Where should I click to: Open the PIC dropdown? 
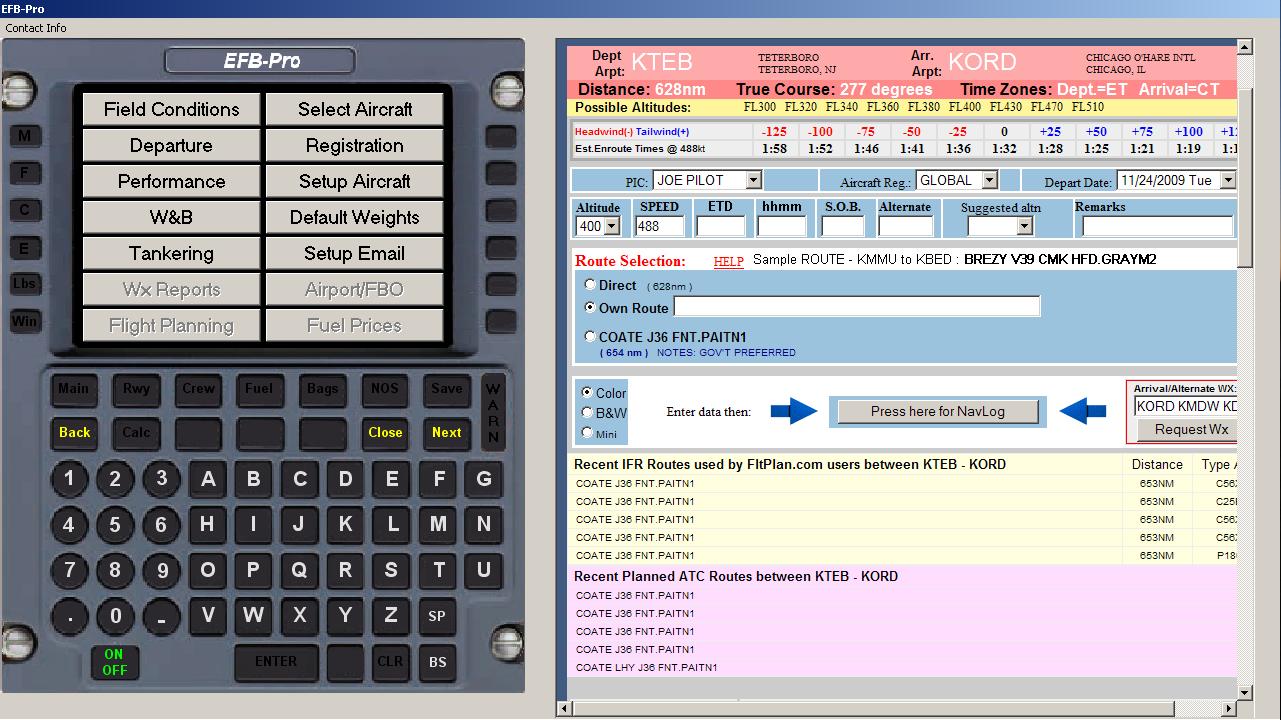pos(707,181)
